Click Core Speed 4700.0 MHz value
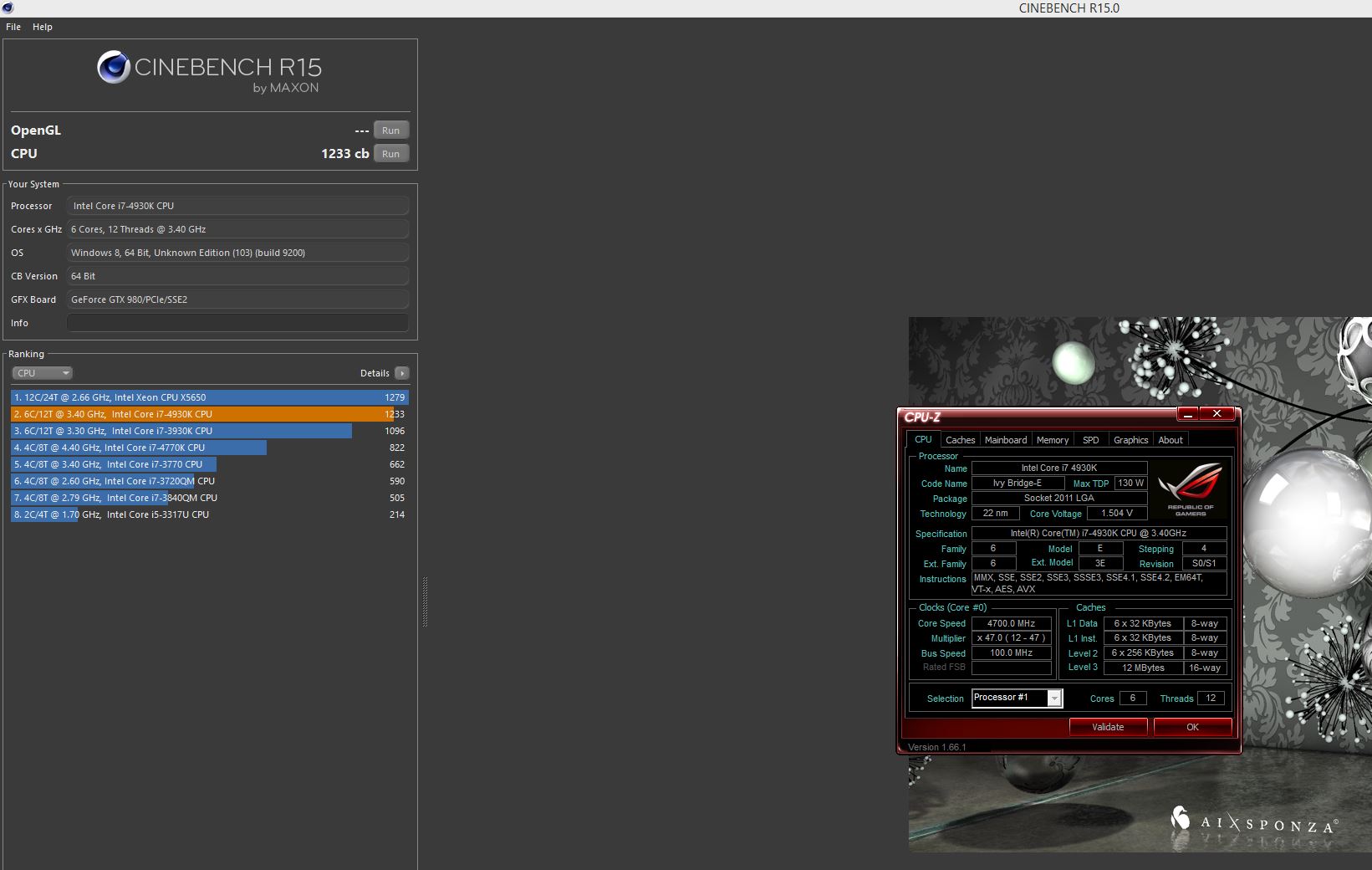Image resolution: width=1372 pixels, height=870 pixels. point(1011,623)
